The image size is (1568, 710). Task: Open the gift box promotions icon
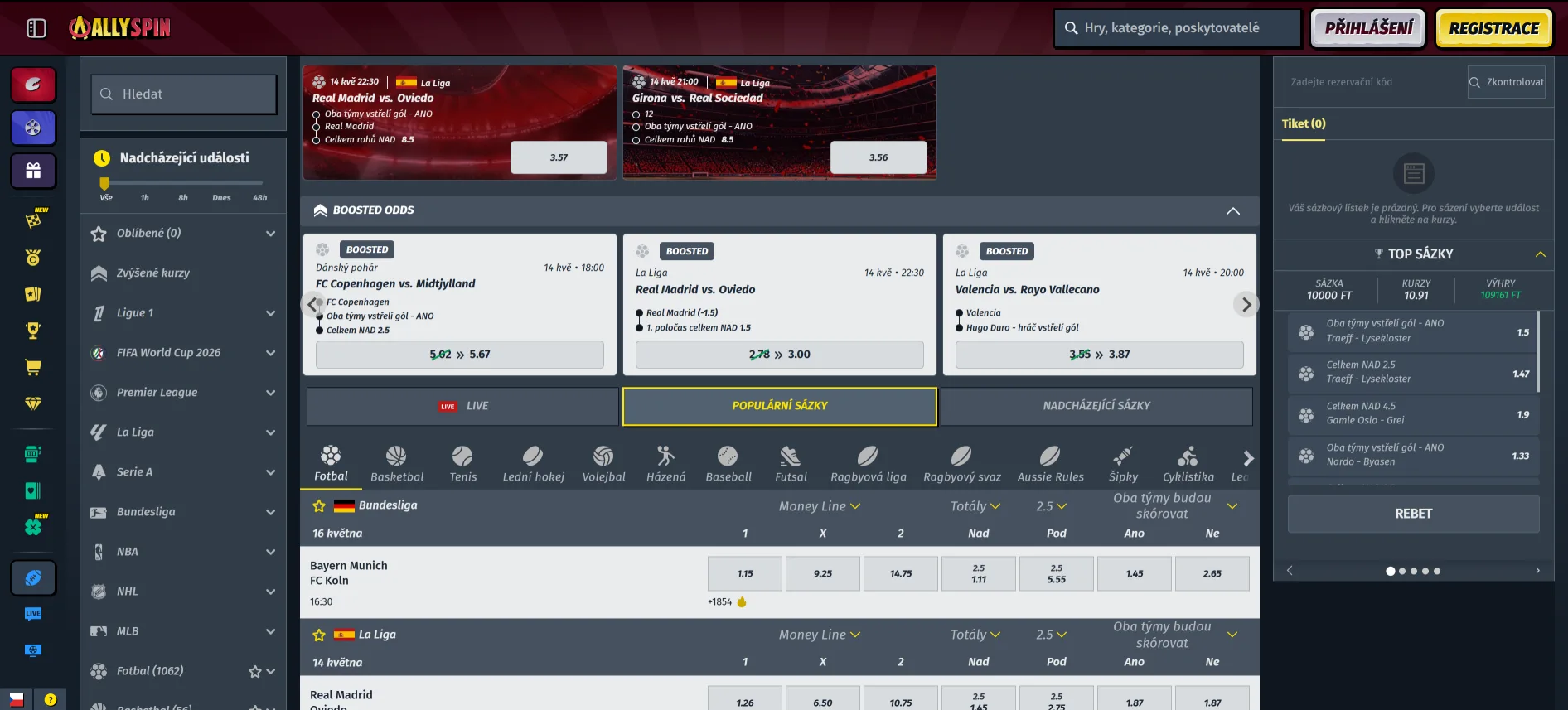(33, 171)
